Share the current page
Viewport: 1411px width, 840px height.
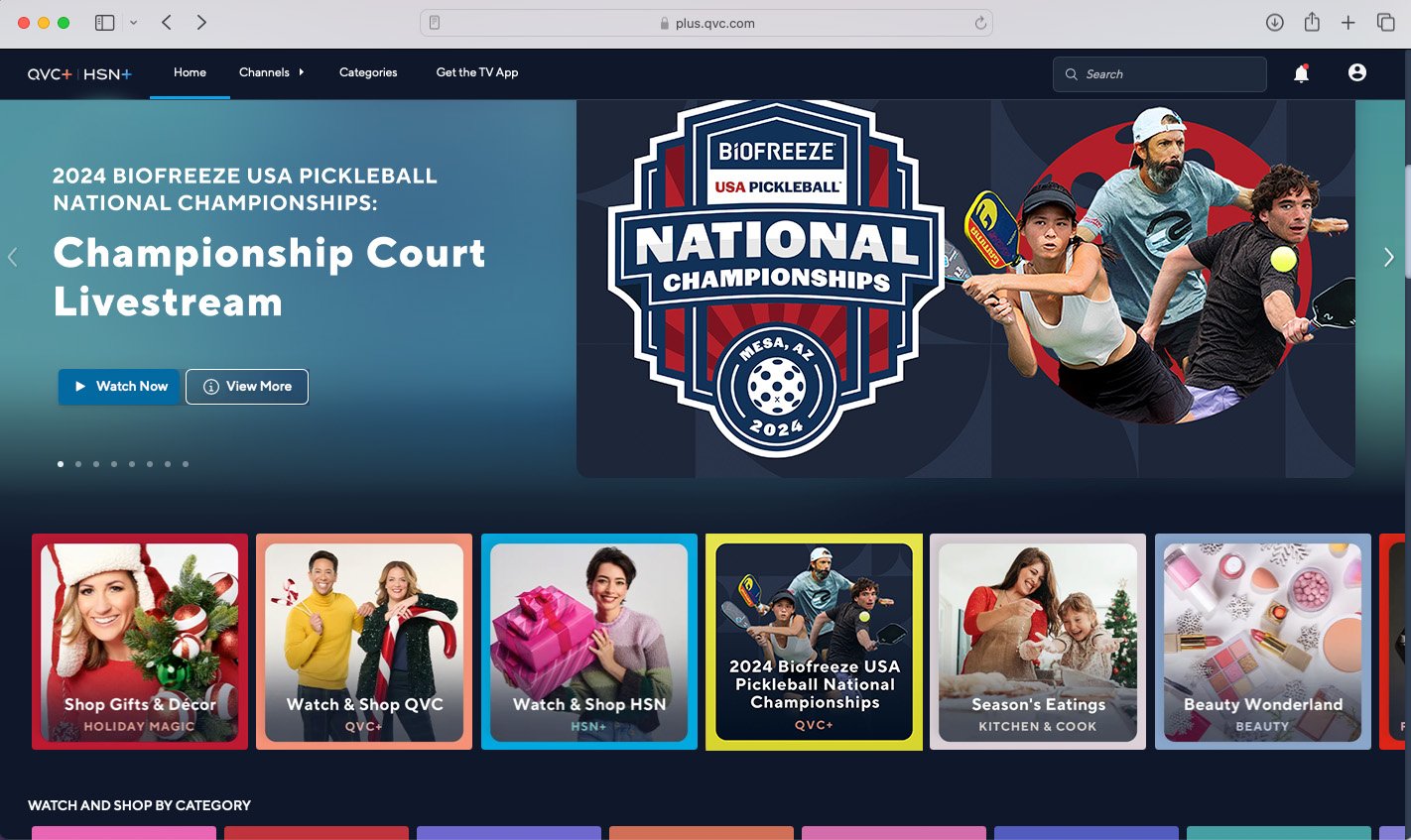point(1312,22)
